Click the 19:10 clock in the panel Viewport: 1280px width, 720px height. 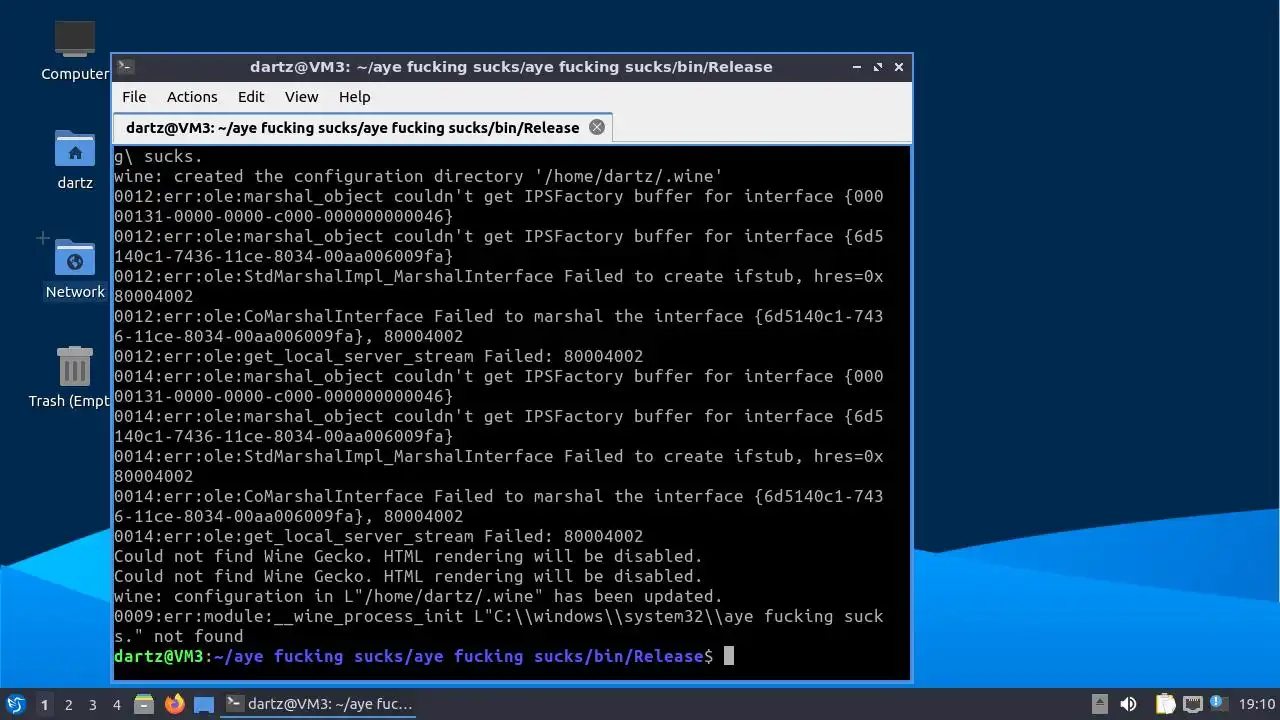pyautogui.click(x=1257, y=704)
